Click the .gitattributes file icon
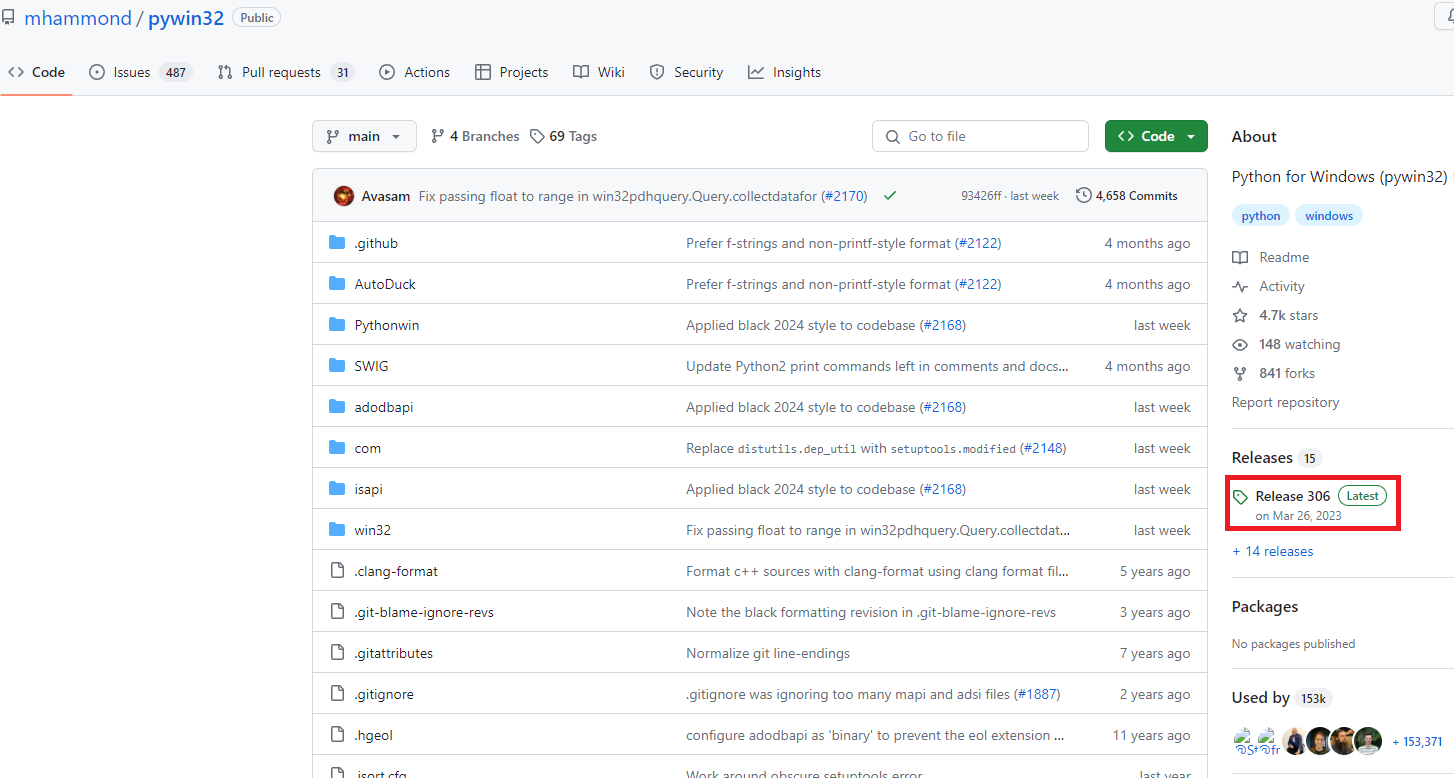 tap(337, 653)
